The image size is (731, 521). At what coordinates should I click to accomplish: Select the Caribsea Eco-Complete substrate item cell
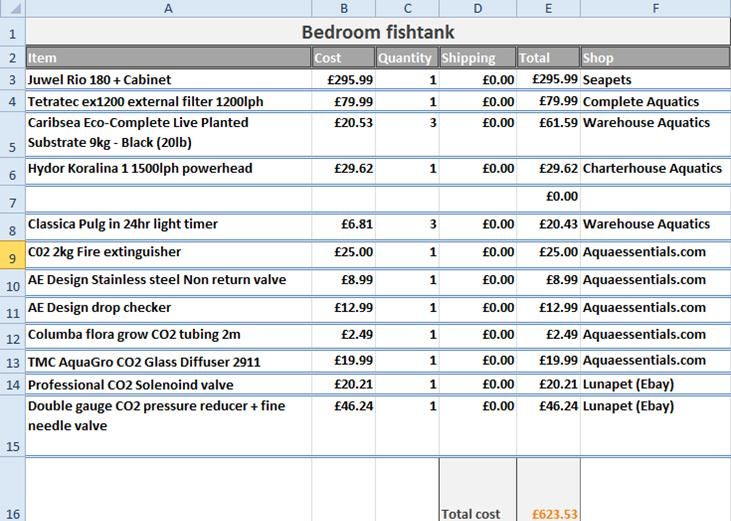168,133
